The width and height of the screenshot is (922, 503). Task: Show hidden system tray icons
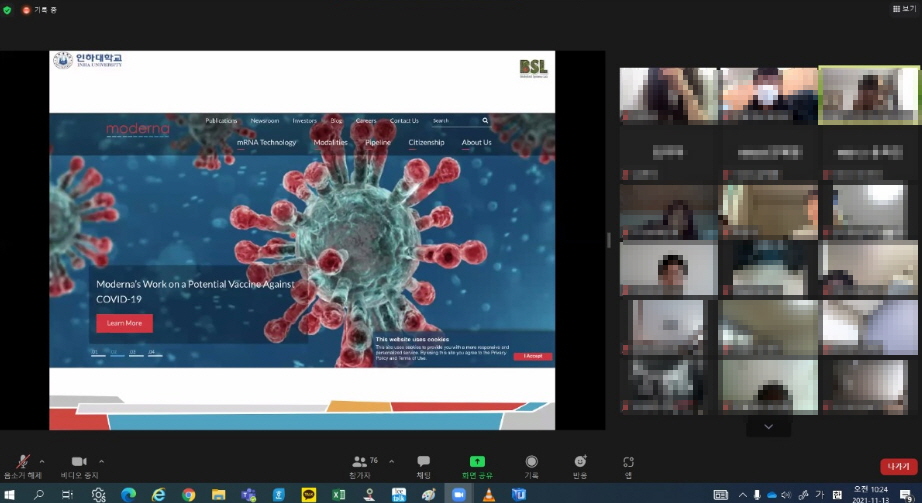point(743,495)
